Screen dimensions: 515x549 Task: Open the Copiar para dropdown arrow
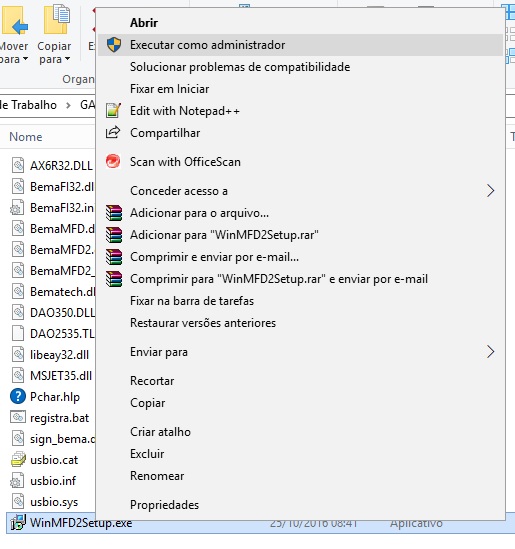pos(68,59)
